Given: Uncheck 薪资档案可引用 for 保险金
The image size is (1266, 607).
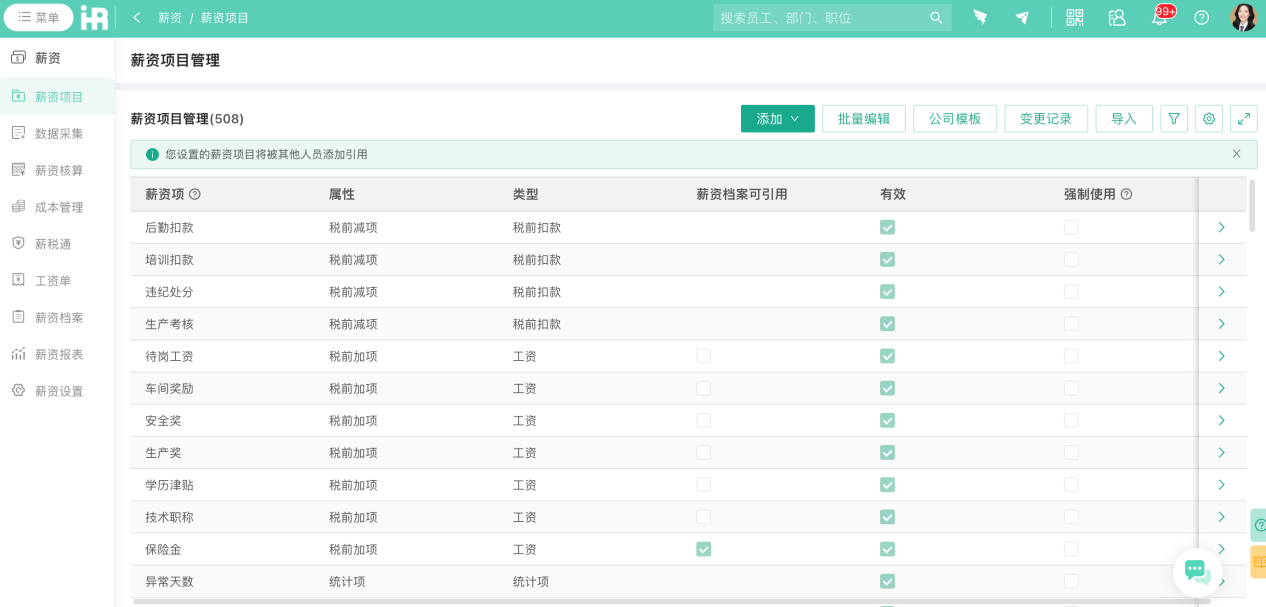Looking at the screenshot, I should click(x=703, y=549).
